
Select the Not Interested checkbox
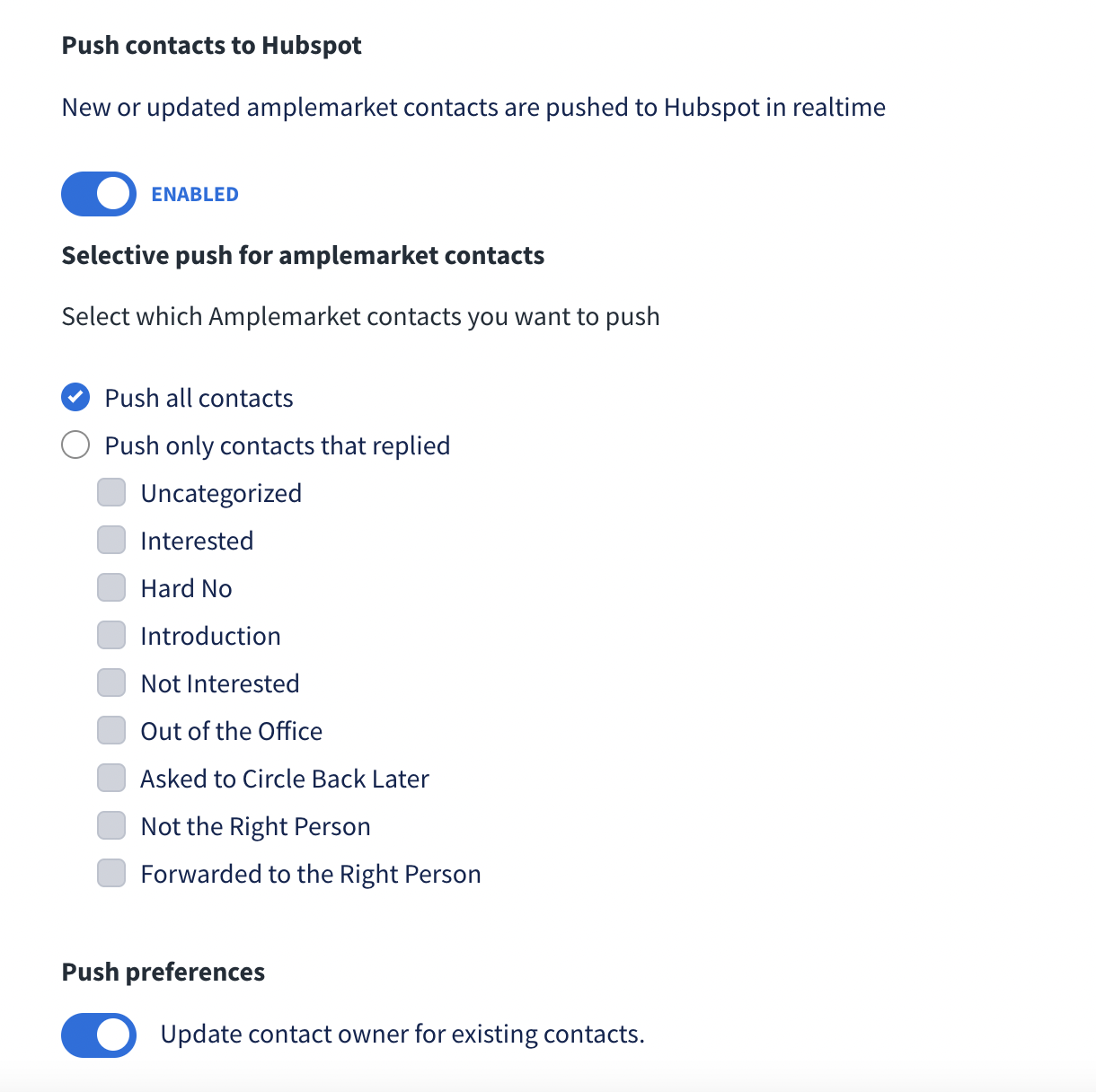click(111, 682)
